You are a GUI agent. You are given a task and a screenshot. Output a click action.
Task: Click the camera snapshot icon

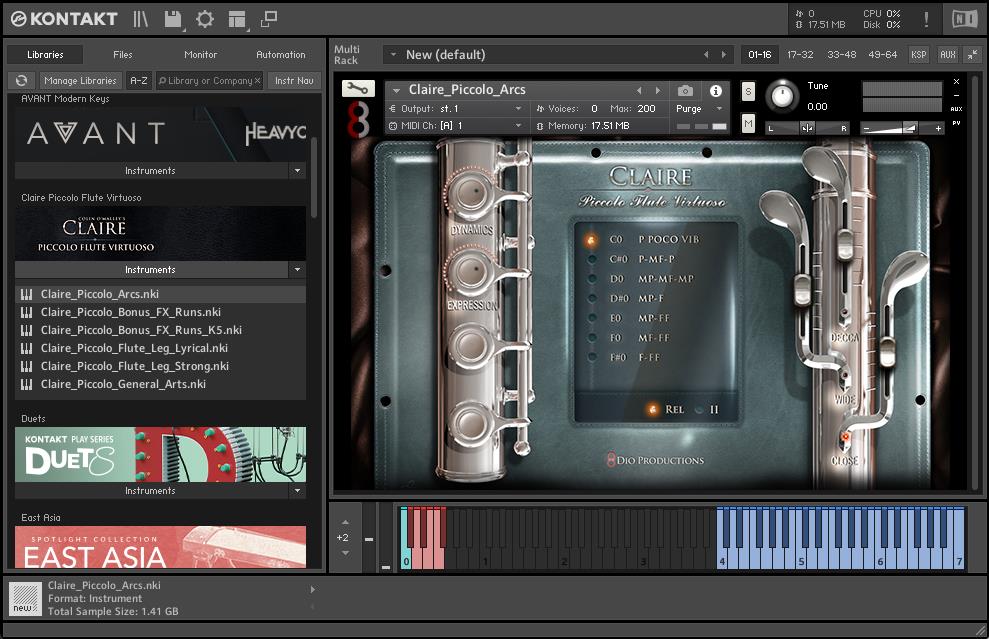[x=685, y=91]
